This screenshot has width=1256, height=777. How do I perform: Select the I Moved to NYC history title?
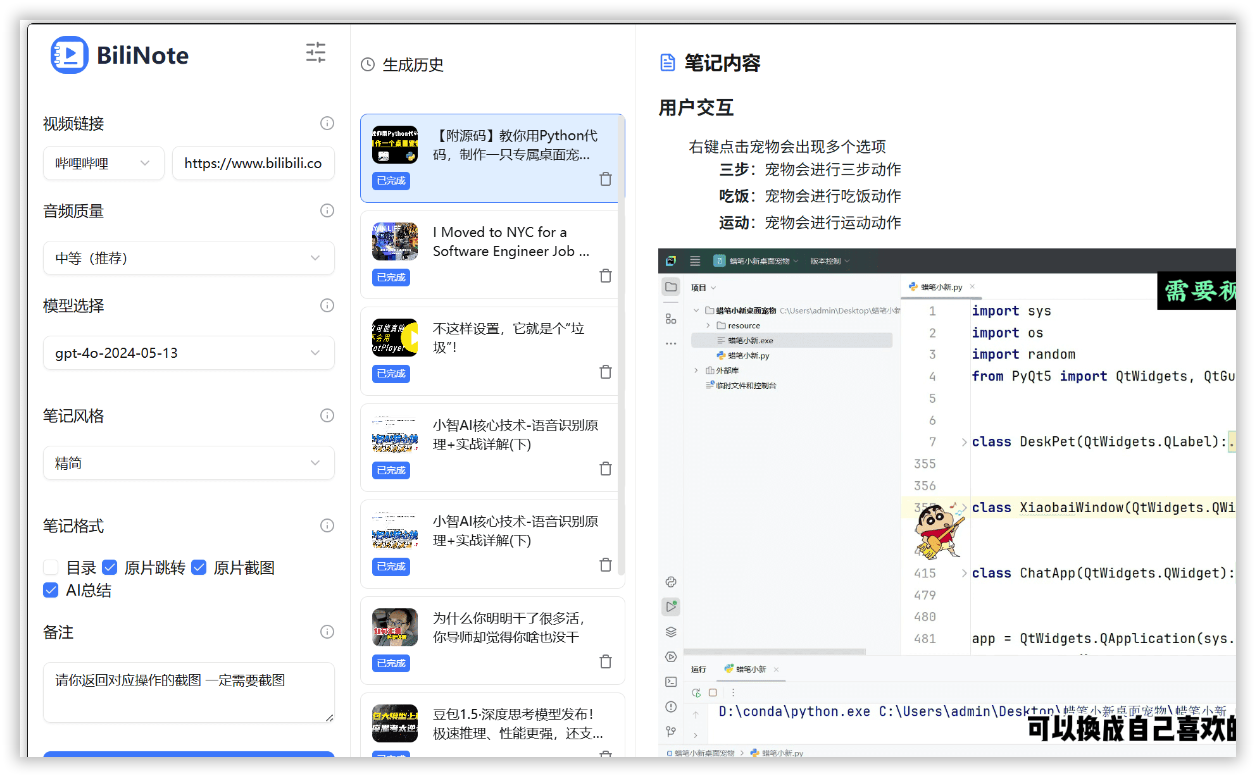(511, 241)
